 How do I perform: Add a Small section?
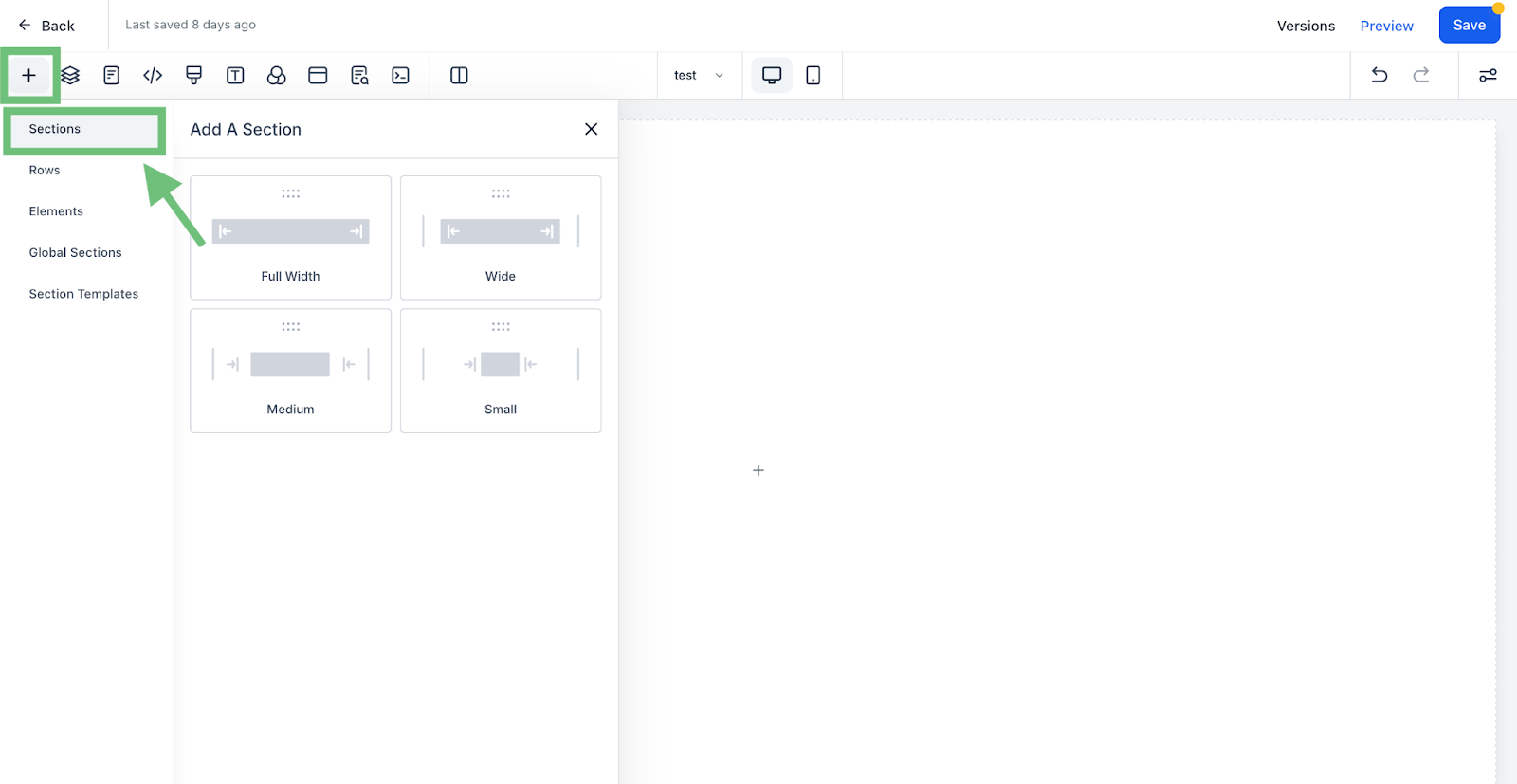pyautogui.click(x=501, y=371)
